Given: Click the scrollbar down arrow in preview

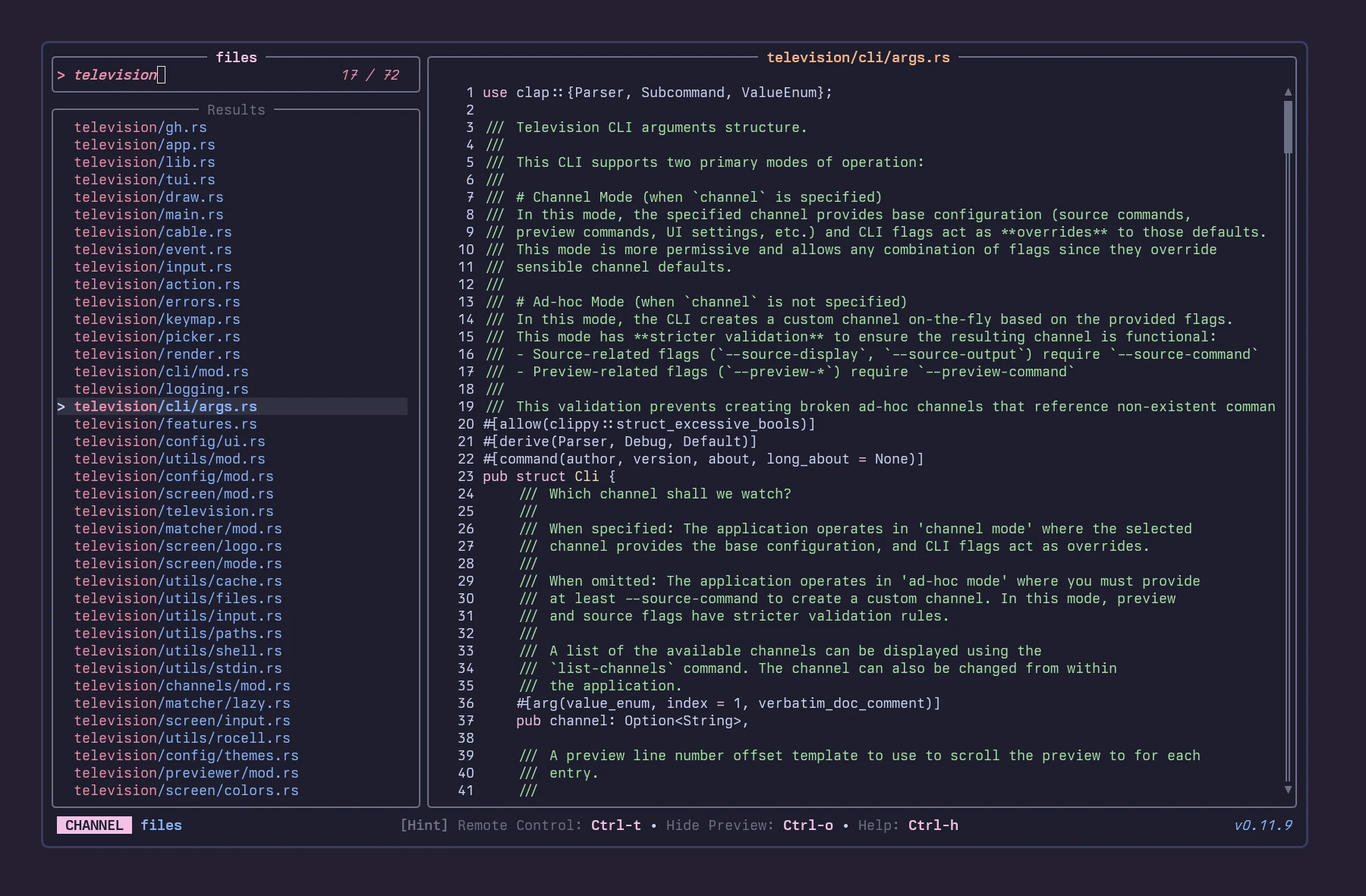Looking at the screenshot, I should click(1288, 790).
